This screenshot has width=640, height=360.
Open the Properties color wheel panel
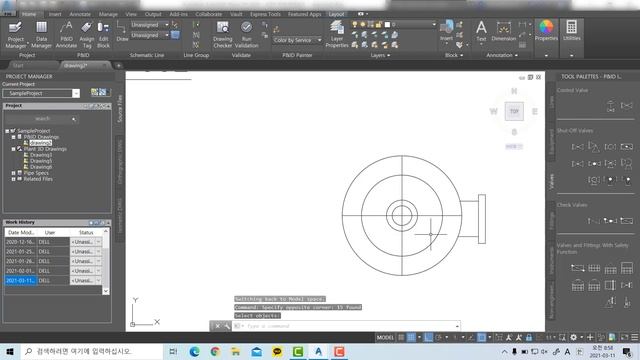(546, 31)
